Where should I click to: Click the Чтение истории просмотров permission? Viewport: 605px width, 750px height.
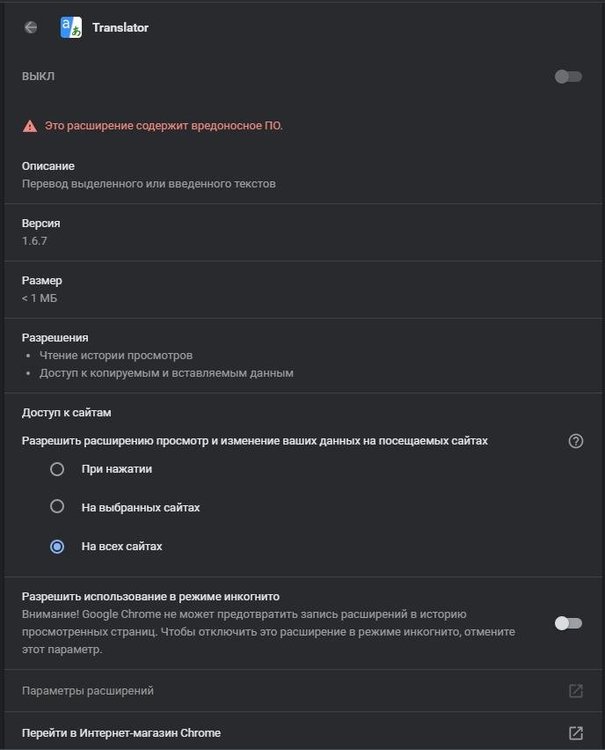117,355
